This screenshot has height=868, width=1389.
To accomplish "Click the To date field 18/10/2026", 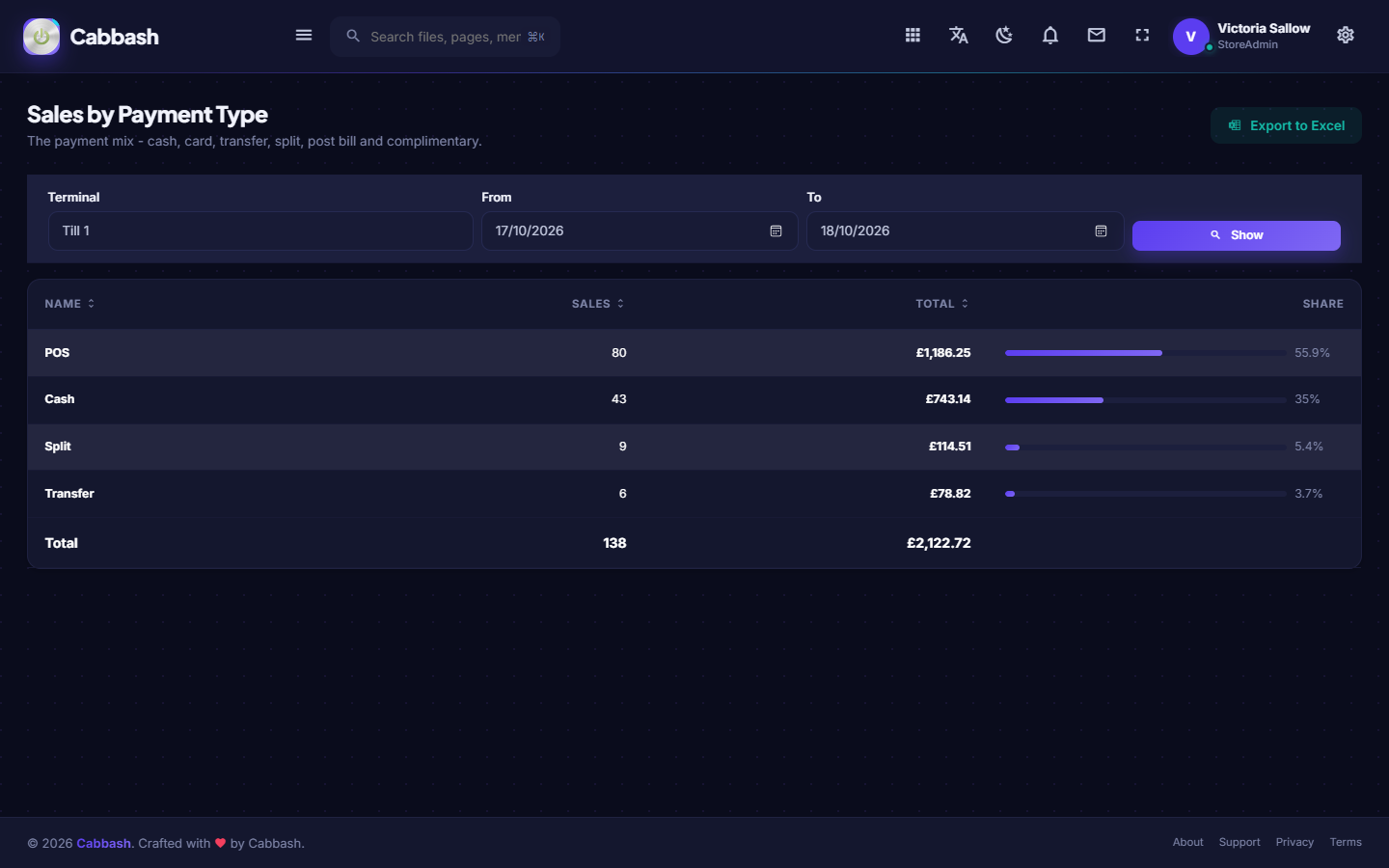I will [965, 231].
